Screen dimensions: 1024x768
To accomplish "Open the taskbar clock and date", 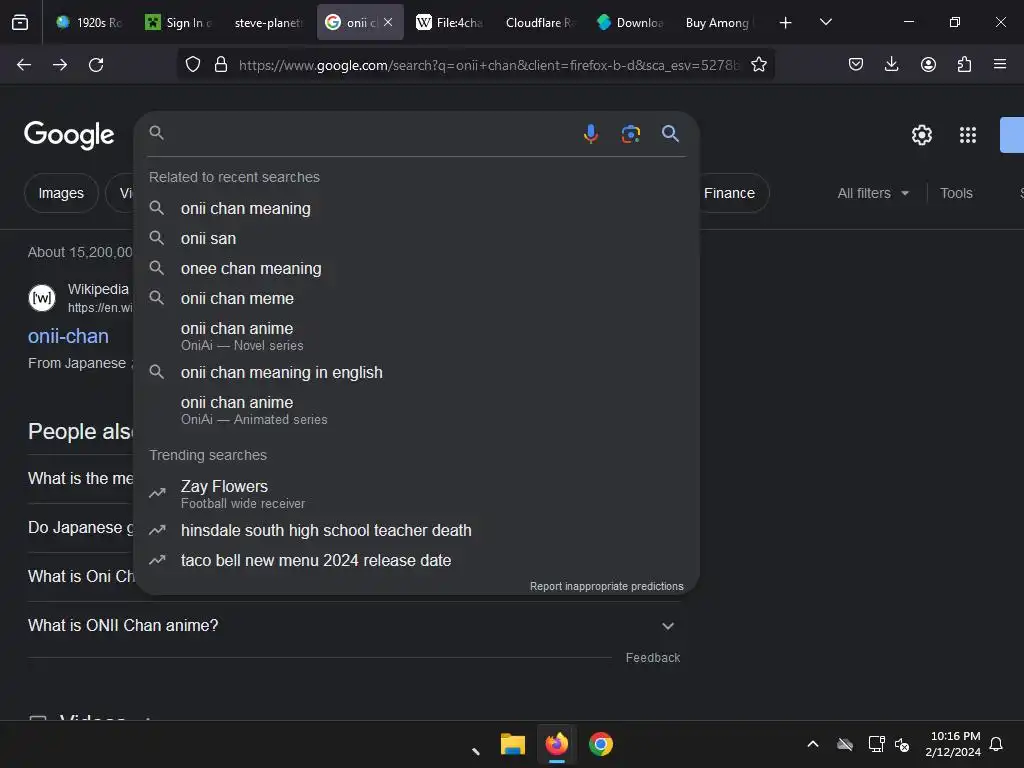I will [x=953, y=744].
